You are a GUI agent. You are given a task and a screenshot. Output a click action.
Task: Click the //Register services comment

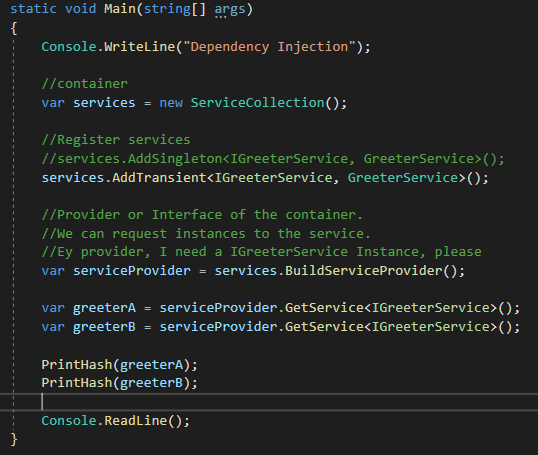(116, 140)
